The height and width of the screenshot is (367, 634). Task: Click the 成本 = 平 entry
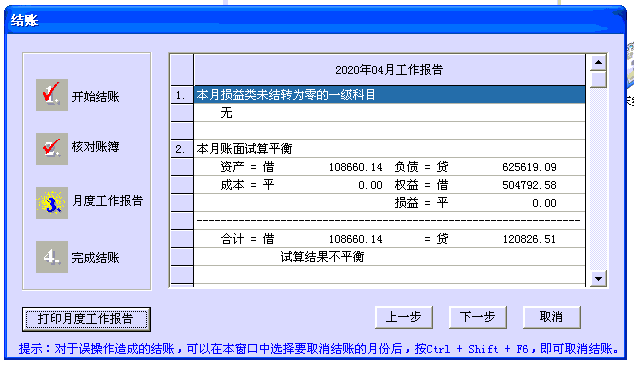pos(247,185)
